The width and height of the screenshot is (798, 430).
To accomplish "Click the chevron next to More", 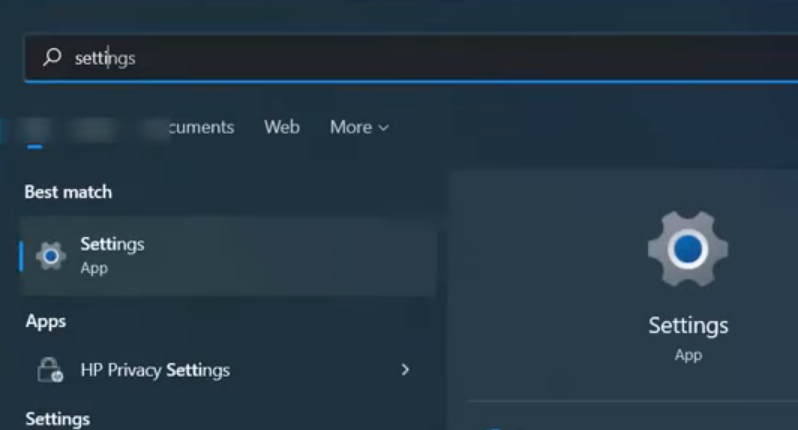I will point(384,128).
